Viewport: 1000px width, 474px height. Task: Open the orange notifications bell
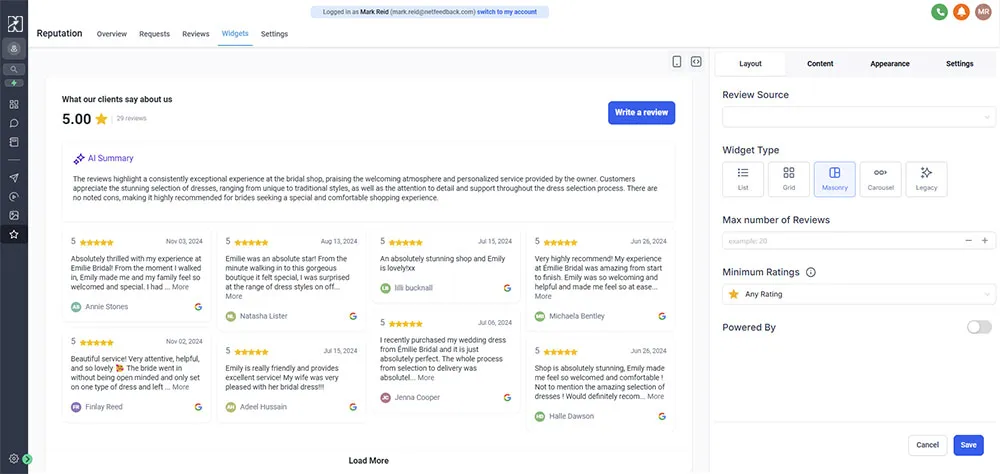[961, 11]
